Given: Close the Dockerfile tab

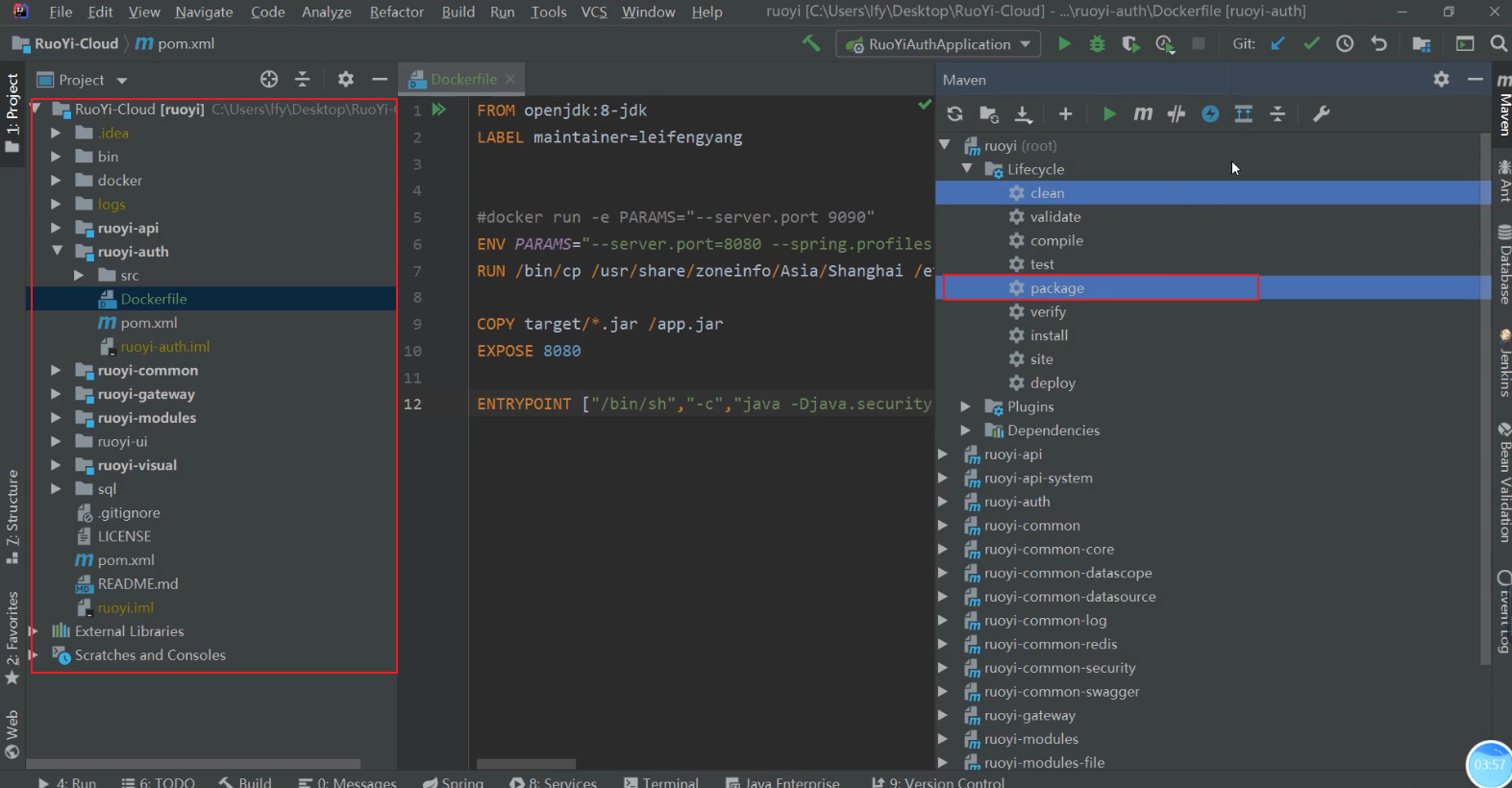Looking at the screenshot, I should click(510, 79).
